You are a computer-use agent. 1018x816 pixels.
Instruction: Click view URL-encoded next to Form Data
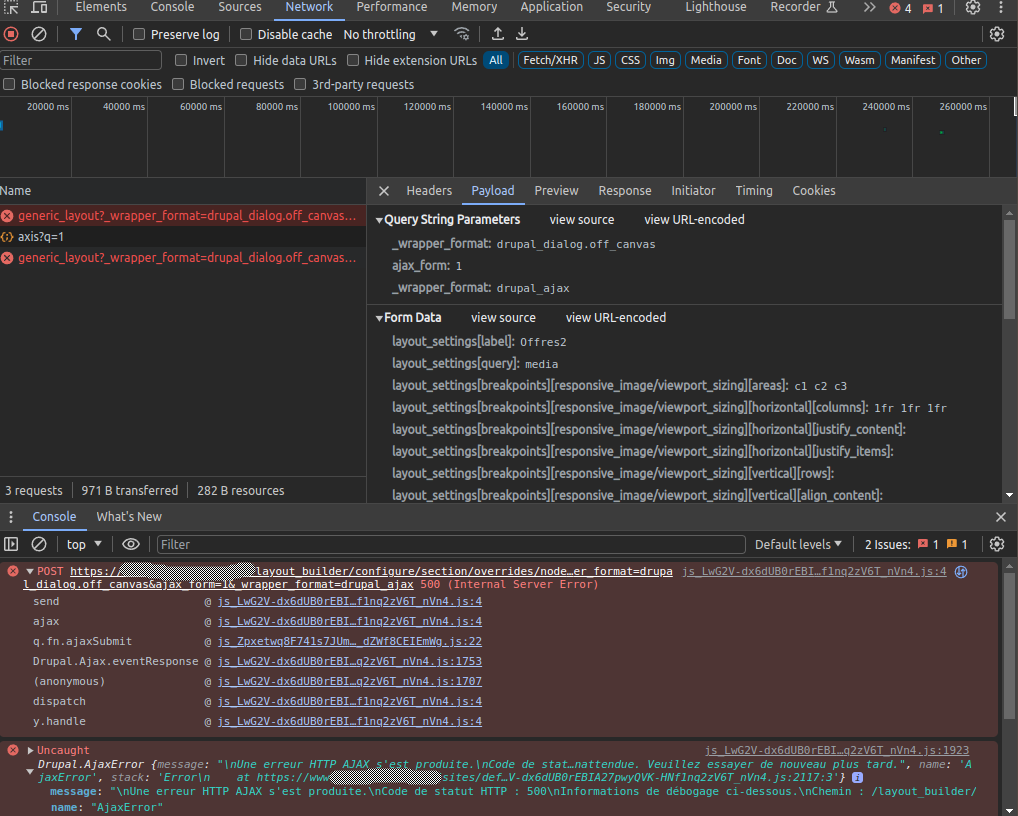pos(615,317)
